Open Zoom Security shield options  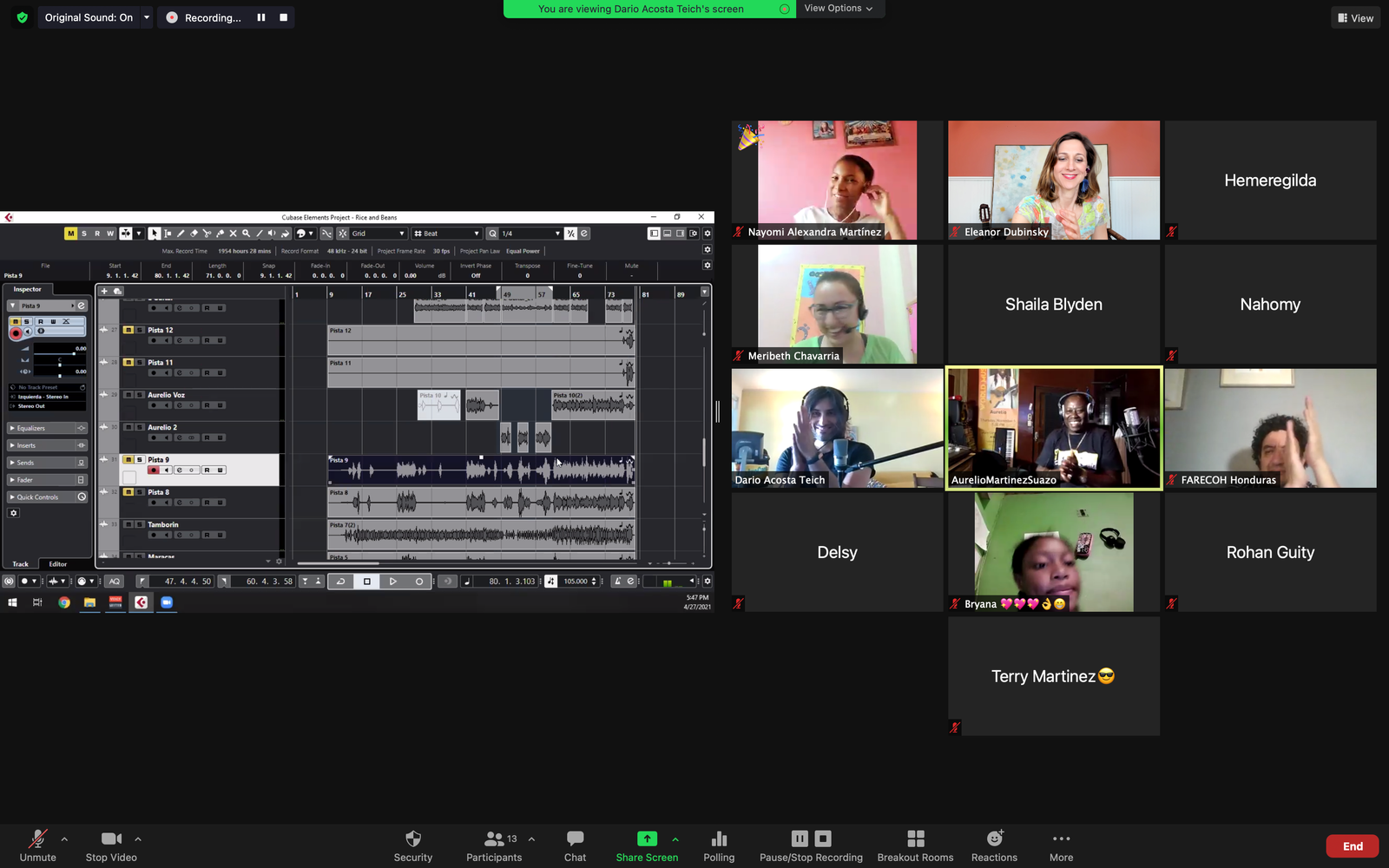pos(412,845)
